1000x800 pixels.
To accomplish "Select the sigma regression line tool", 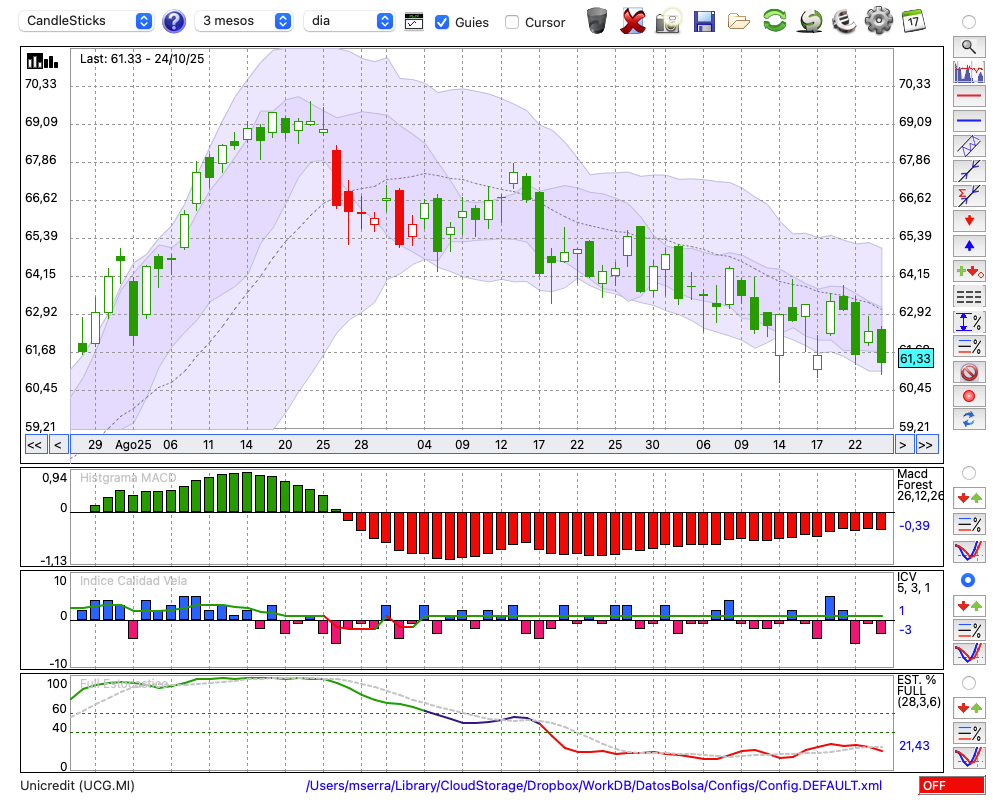I will click(x=969, y=195).
